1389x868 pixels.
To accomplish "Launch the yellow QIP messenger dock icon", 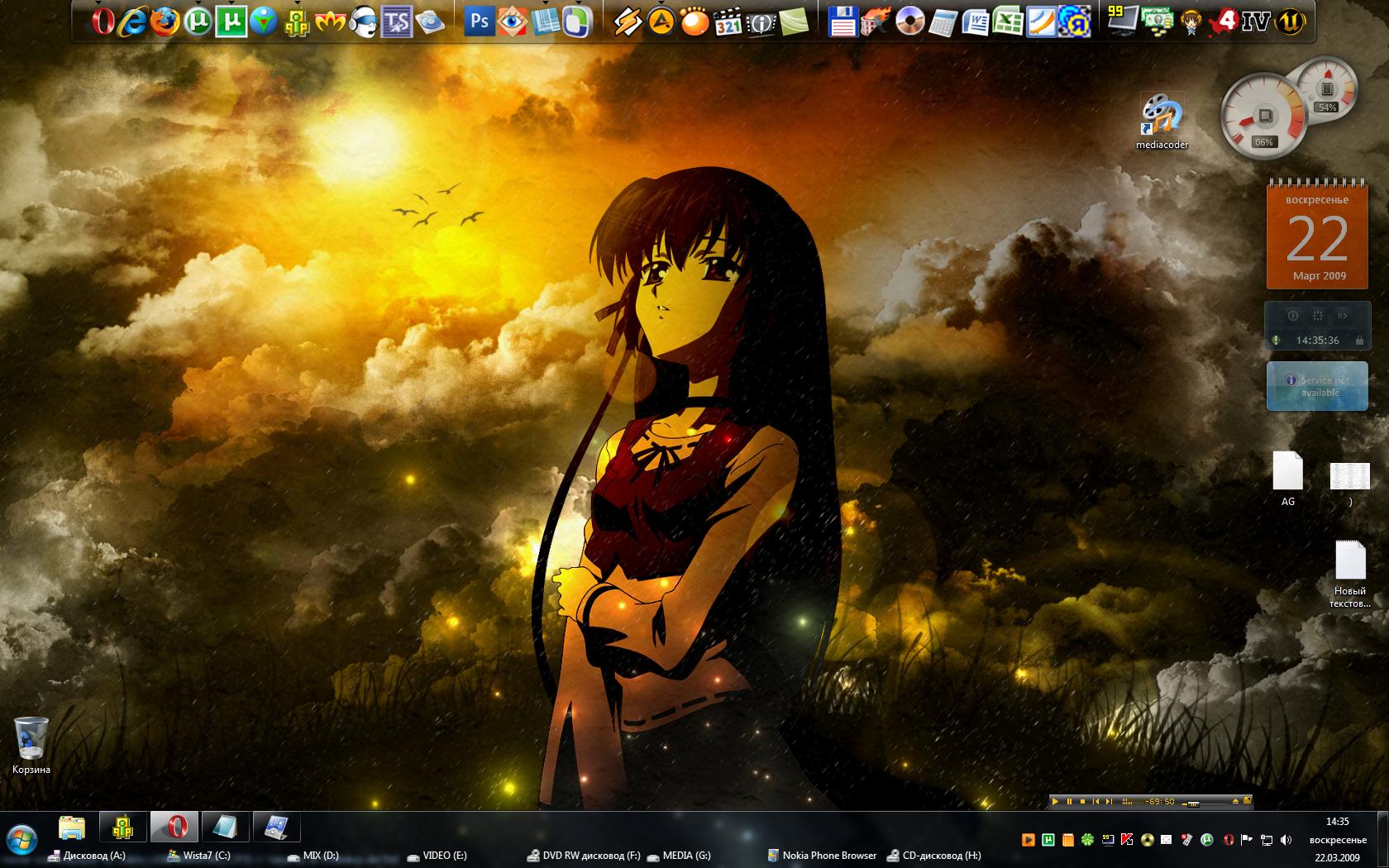I will coord(297,22).
